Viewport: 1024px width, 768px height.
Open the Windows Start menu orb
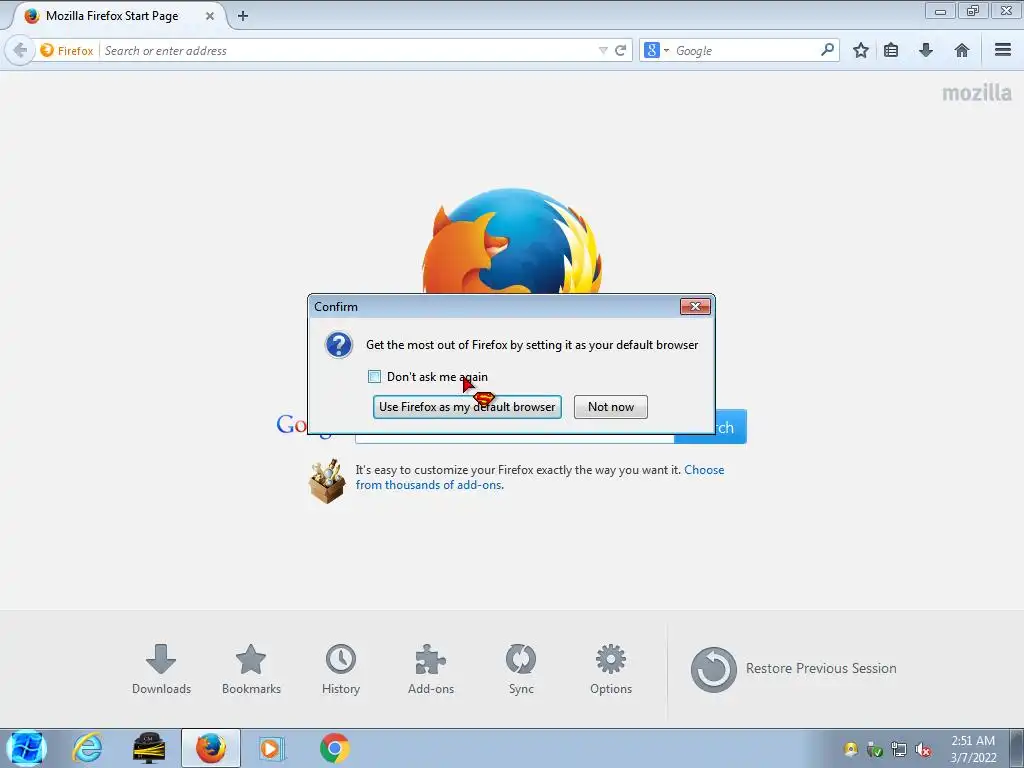point(26,748)
